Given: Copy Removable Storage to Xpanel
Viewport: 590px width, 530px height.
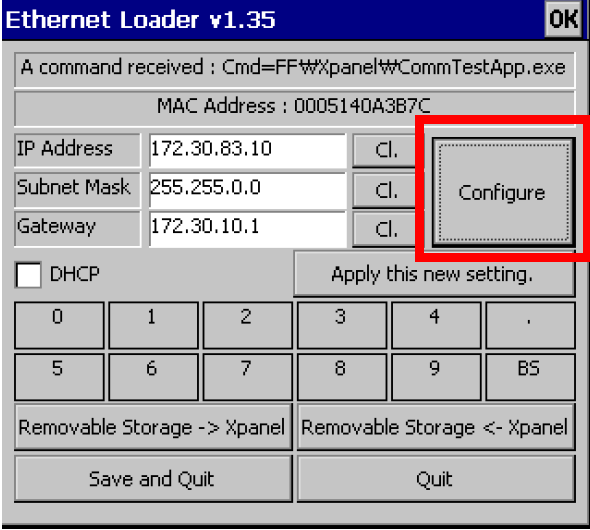Looking at the screenshot, I should [153, 427].
